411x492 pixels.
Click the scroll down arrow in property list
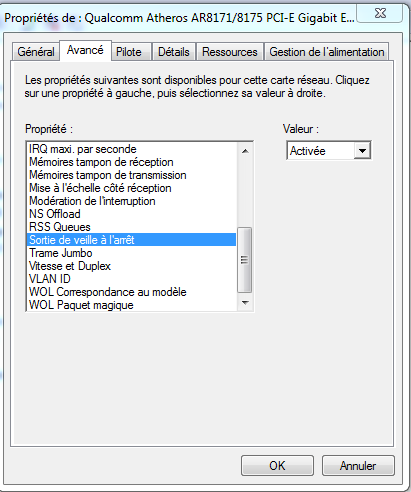coord(245,303)
